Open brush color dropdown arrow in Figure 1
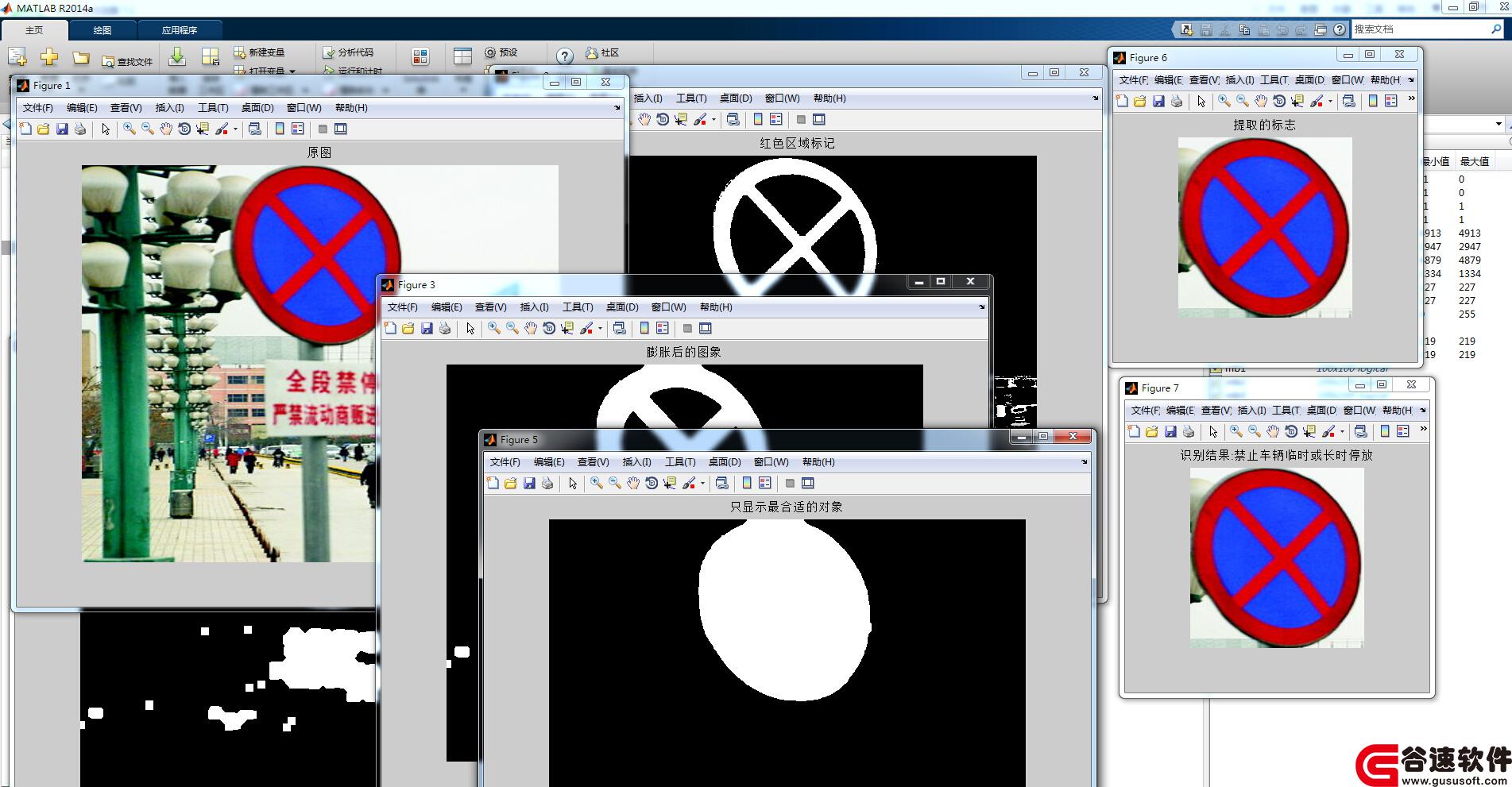1512x787 pixels. pos(235,129)
